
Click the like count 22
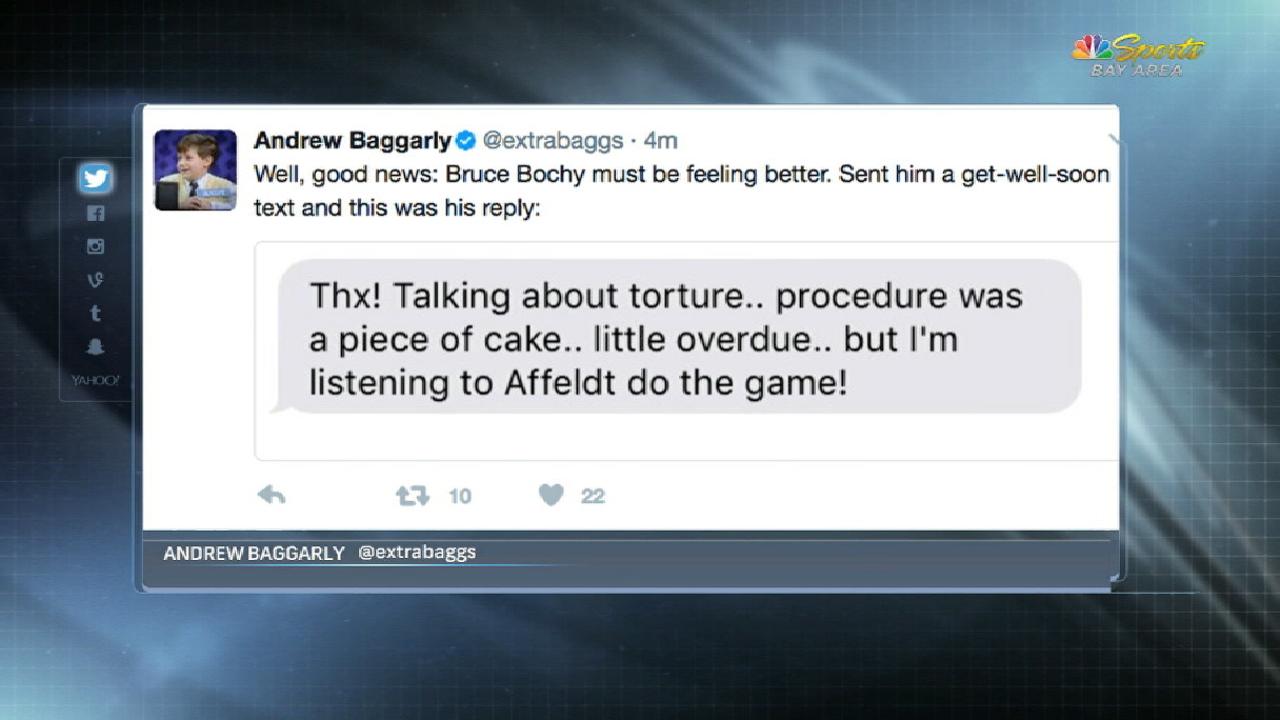(x=593, y=496)
